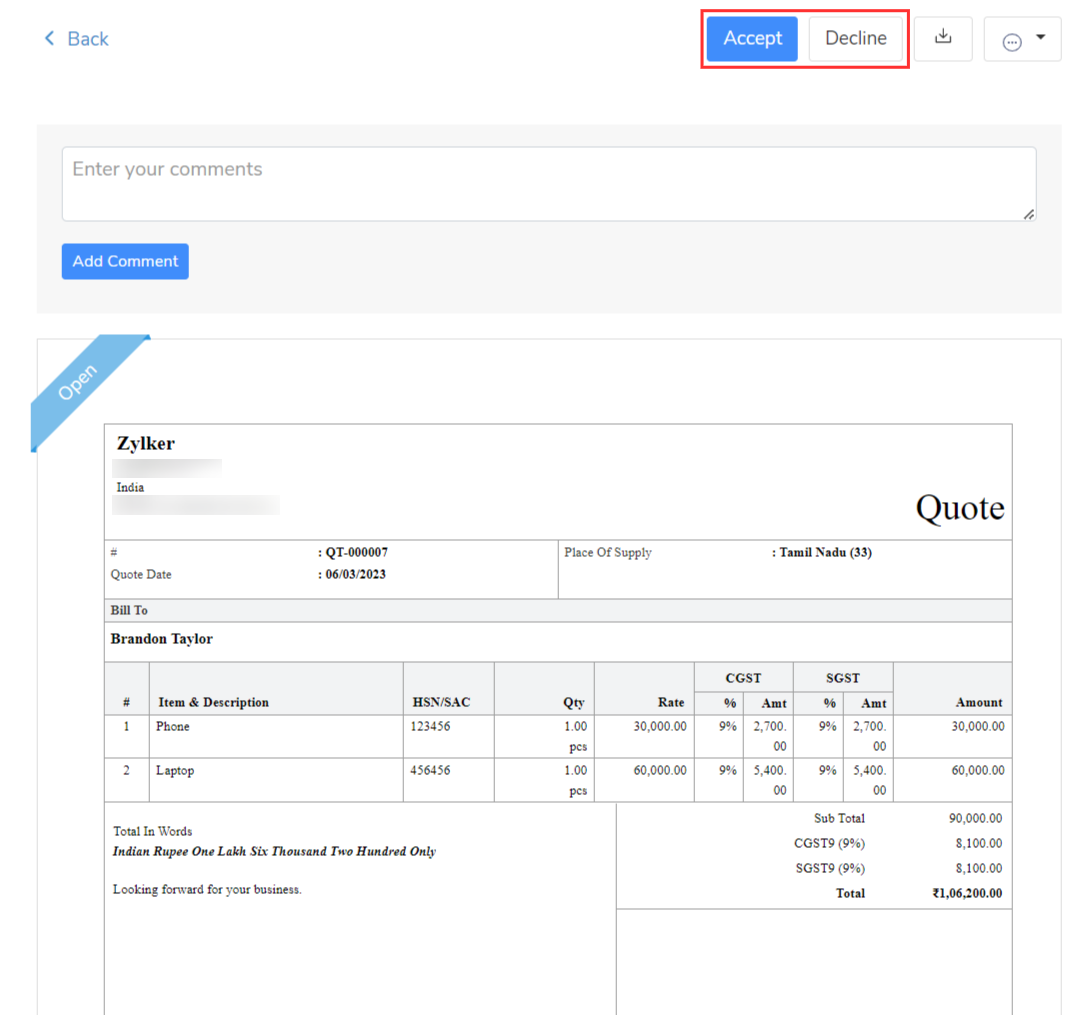Click the blue Open status ribbon
This screenshot has width=1080, height=1015.
[x=79, y=384]
